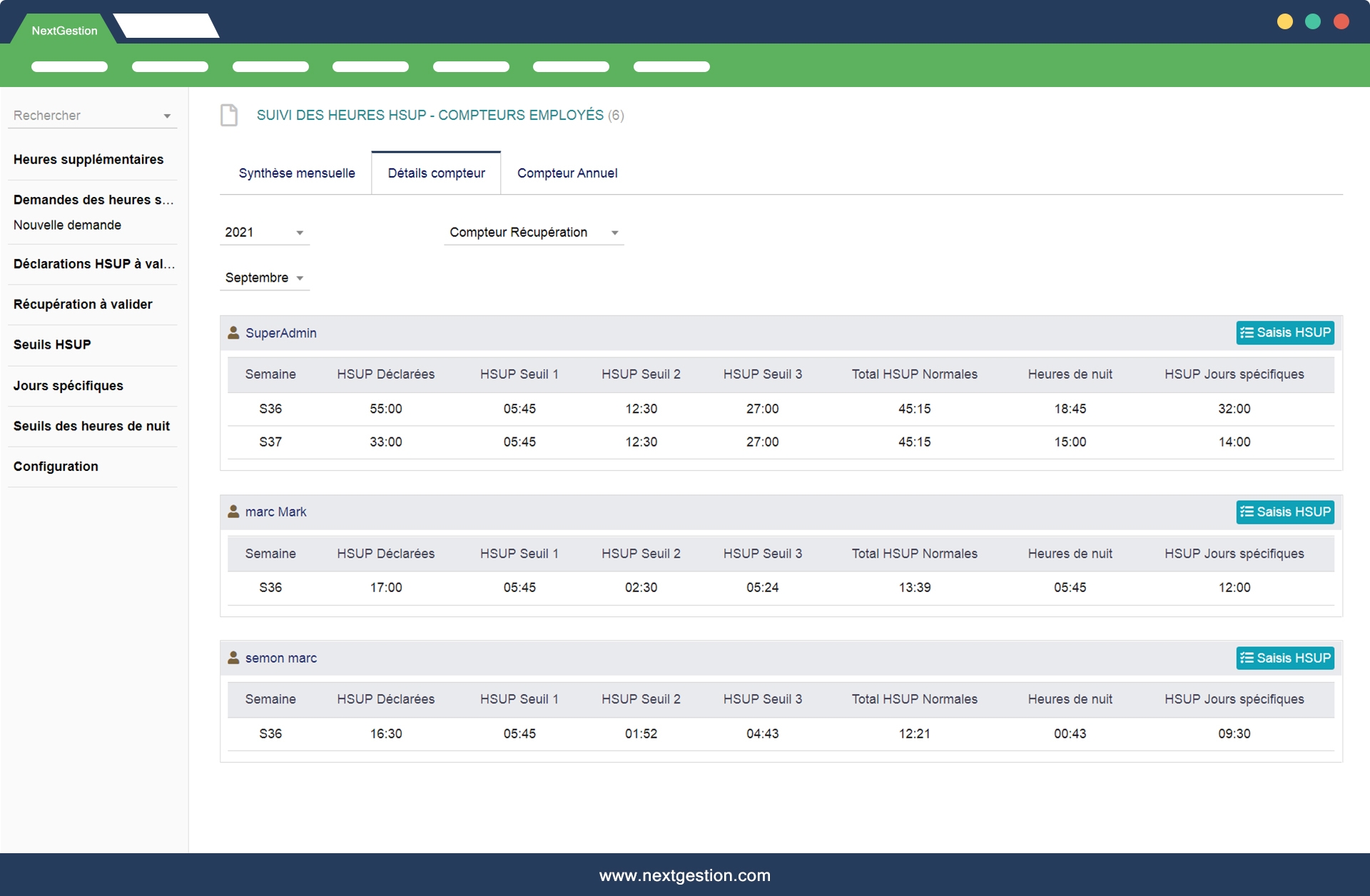Expand the 2021 year dropdown
Viewport: 1370px width, 896px height.
[x=264, y=233]
